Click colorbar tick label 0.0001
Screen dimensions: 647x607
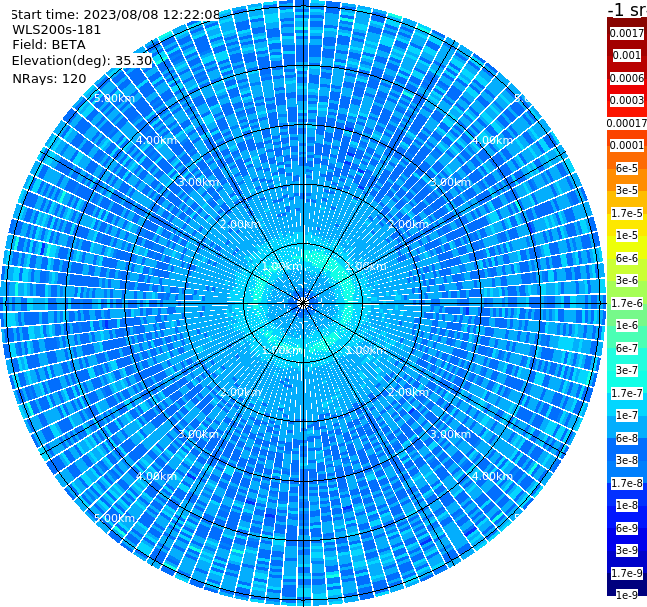[627, 145]
